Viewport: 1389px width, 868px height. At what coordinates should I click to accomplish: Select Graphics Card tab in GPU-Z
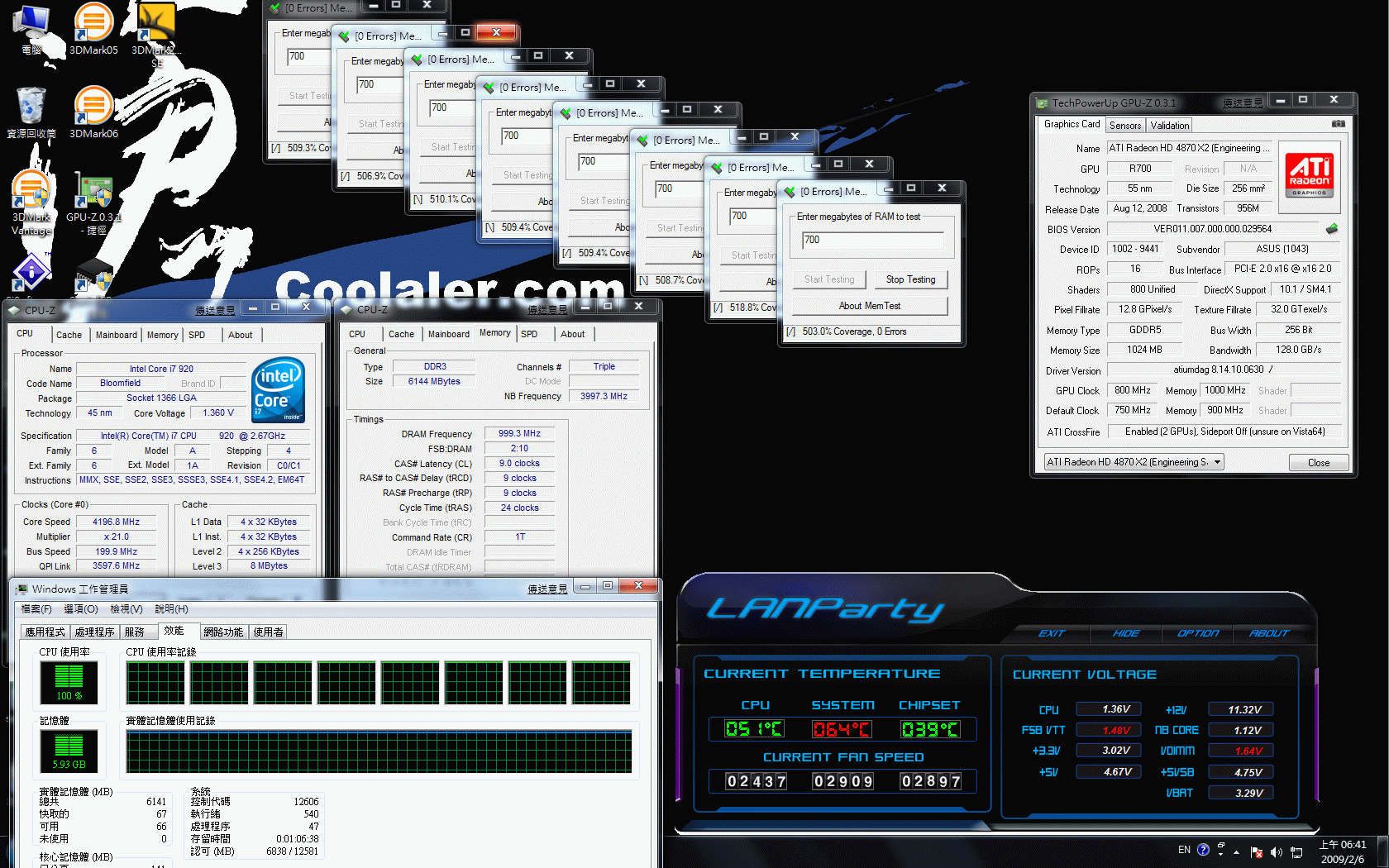coord(1072,124)
